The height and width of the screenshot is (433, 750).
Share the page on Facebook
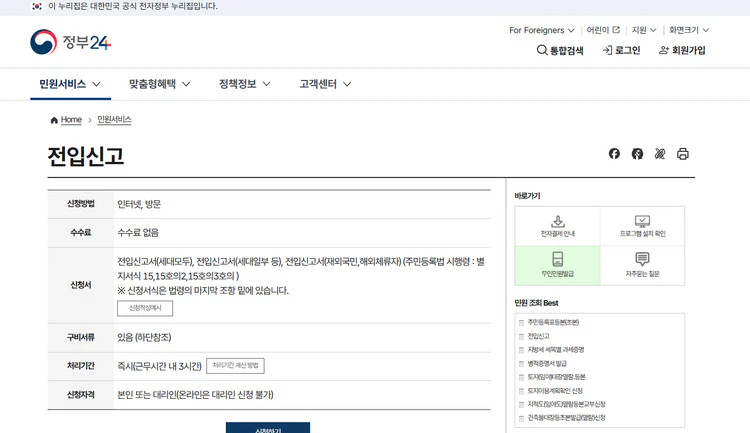pos(614,154)
